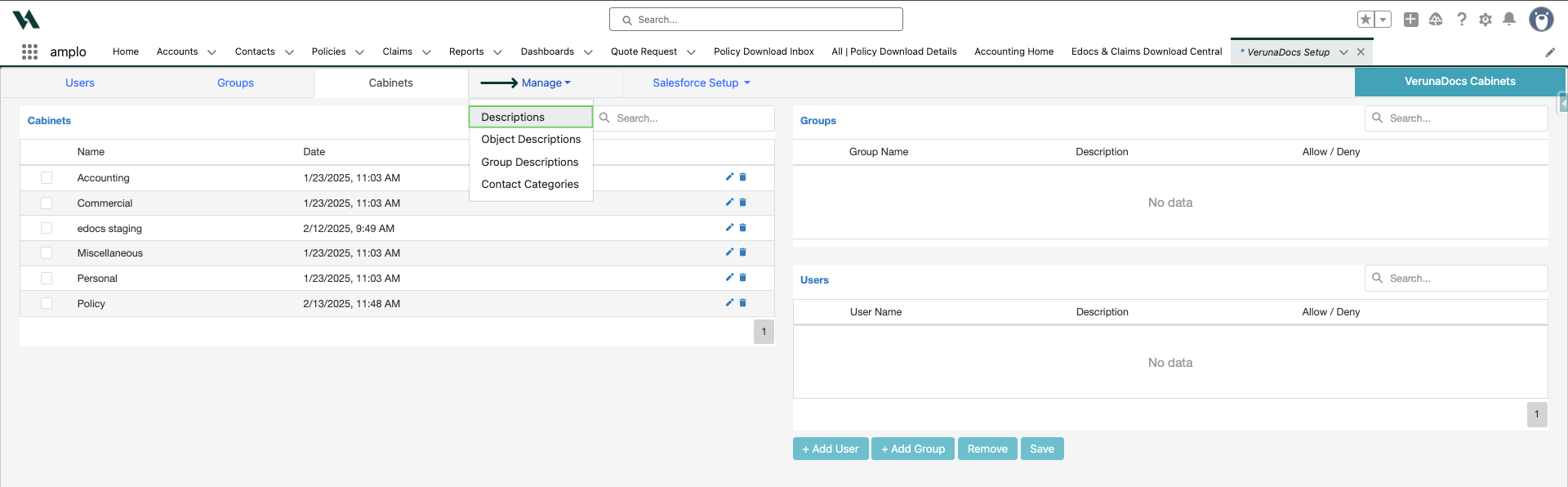Viewport: 1568px width, 487px height.
Task: Delete the Miscellaneous cabinet trash icon
Action: tap(743, 252)
